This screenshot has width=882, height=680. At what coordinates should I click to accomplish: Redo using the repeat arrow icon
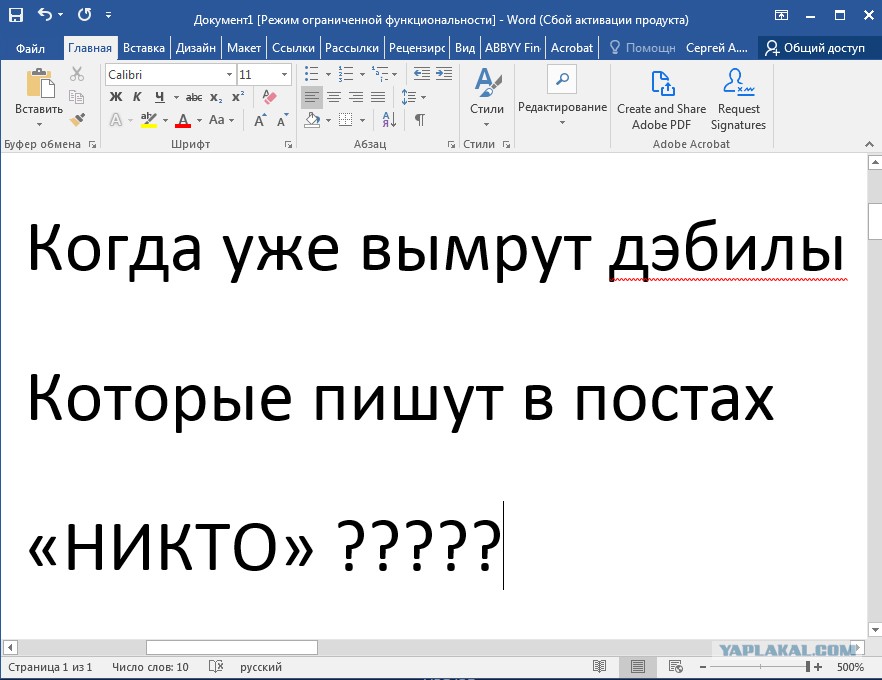84,15
